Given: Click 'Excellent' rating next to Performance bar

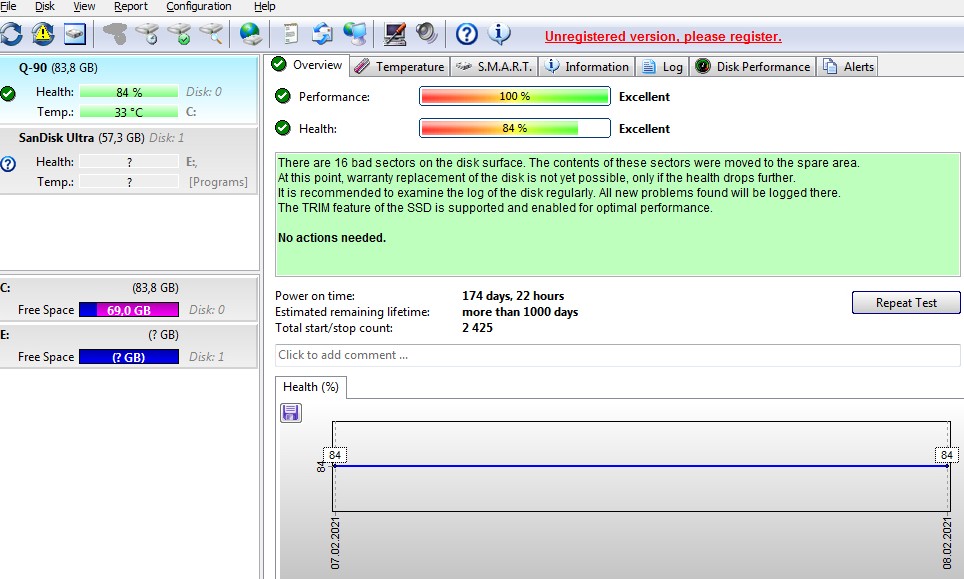Looking at the screenshot, I should (644, 96).
